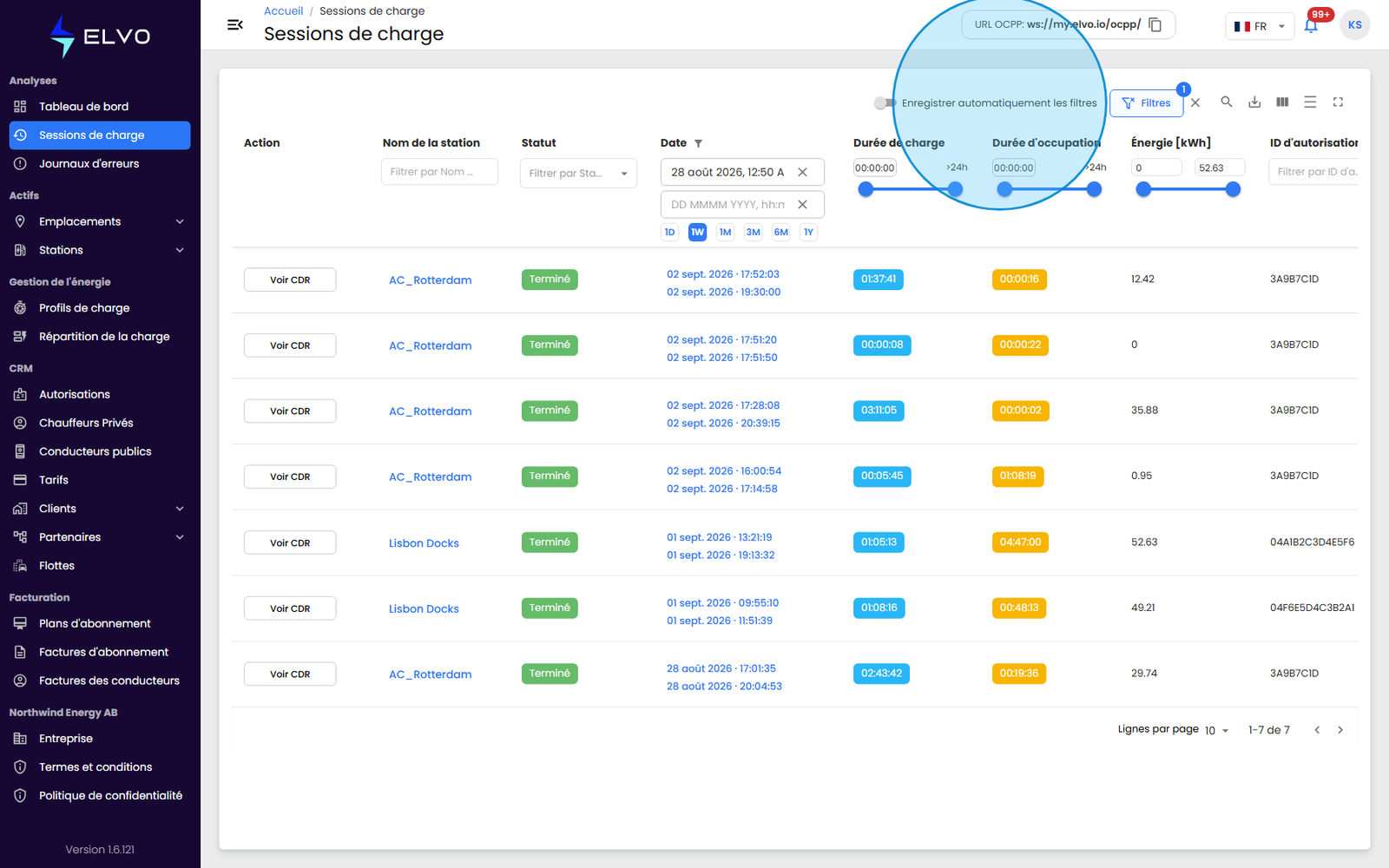Copy the OCPP URL with clipboard icon
1389x868 pixels.
1155,24
